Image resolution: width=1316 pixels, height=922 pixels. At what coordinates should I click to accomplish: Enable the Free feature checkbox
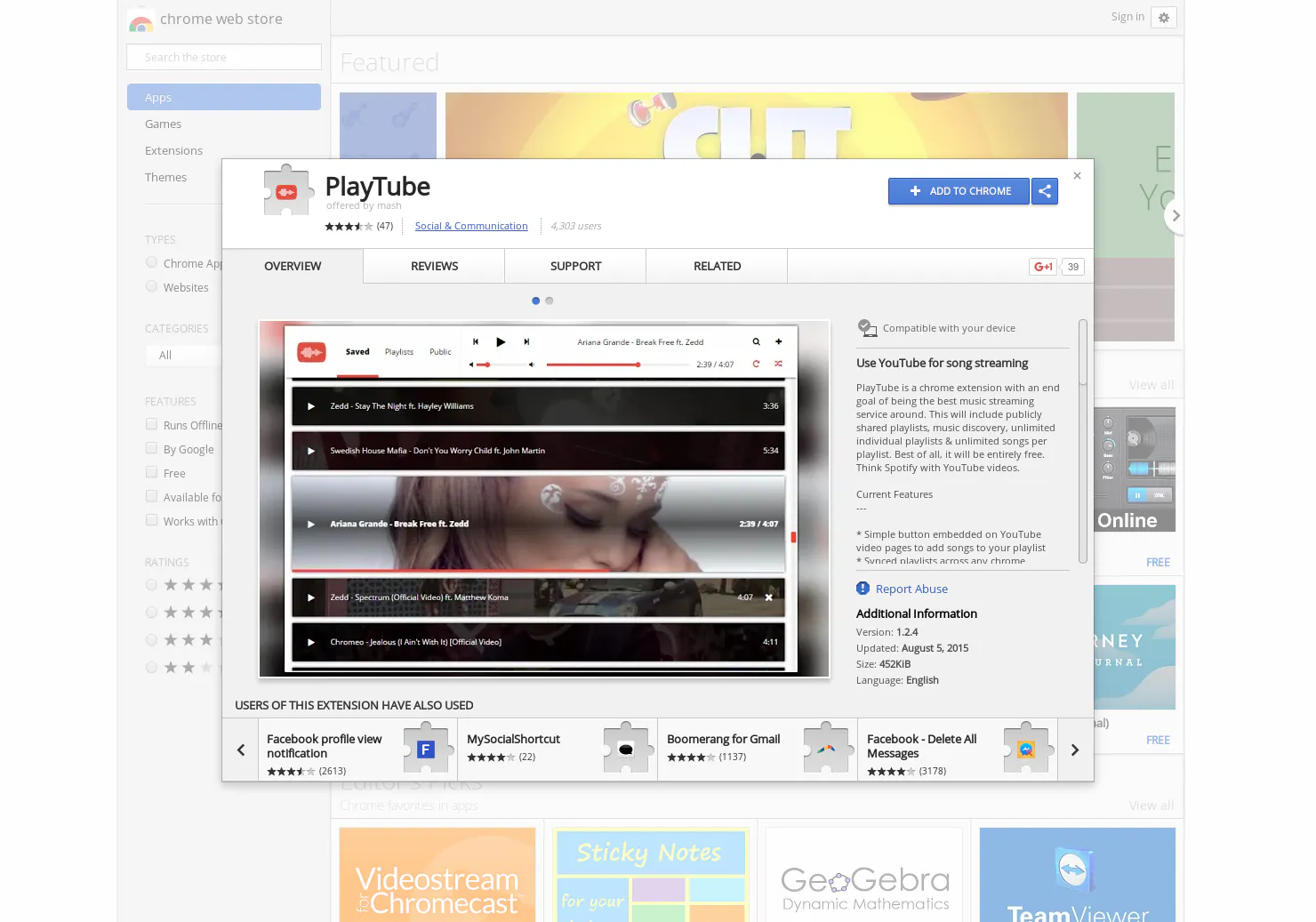(151, 472)
